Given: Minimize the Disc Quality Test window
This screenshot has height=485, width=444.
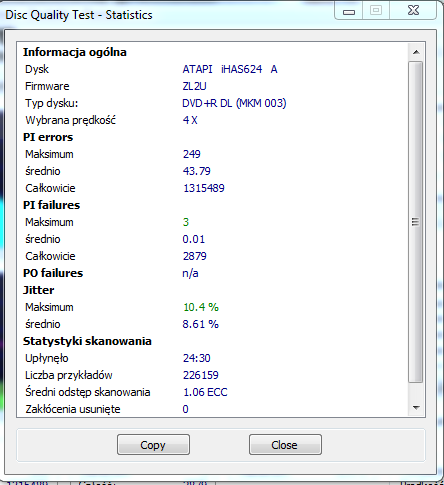Looking at the screenshot, I should [x=349, y=11].
